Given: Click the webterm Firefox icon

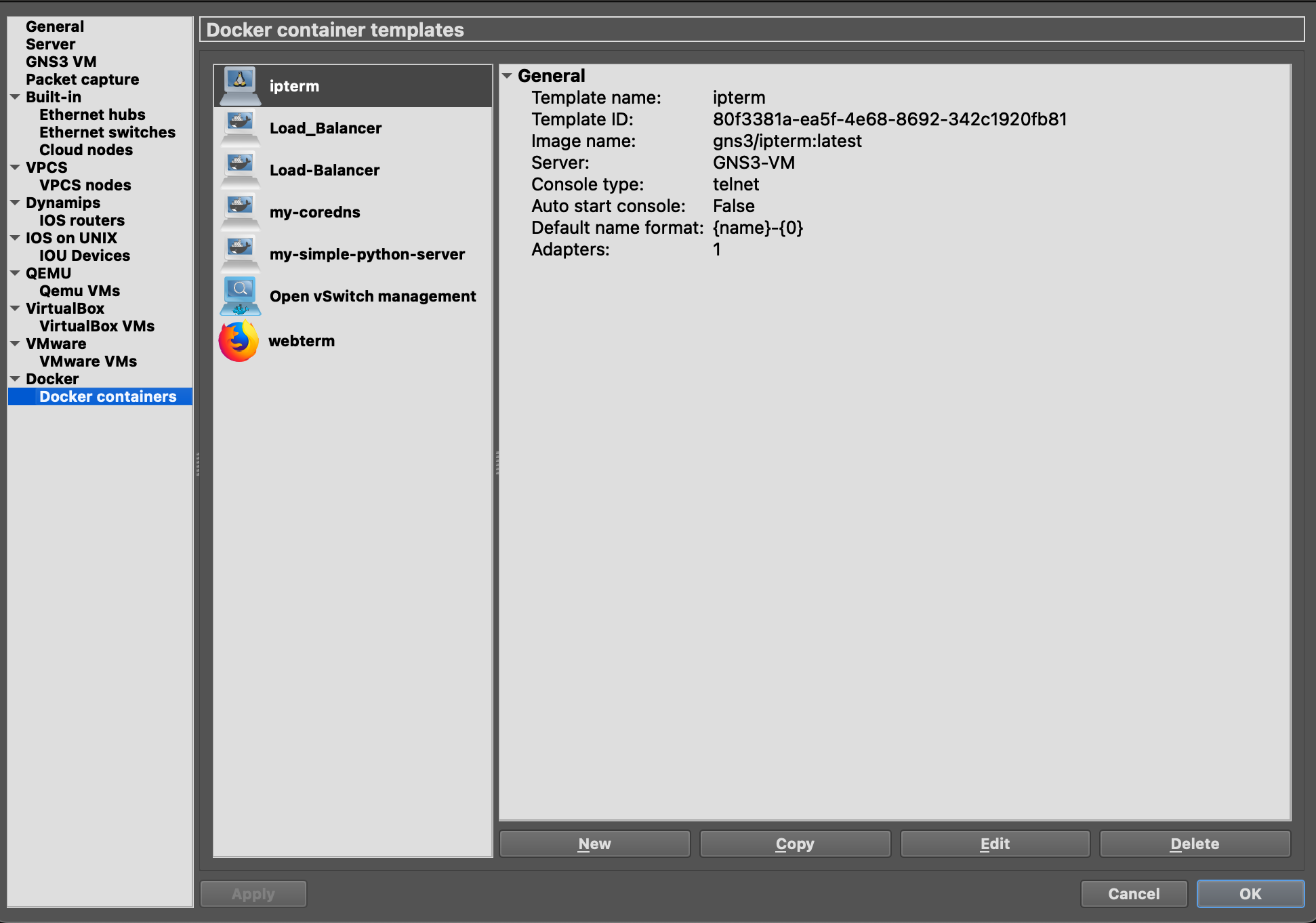Looking at the screenshot, I should 239,341.
